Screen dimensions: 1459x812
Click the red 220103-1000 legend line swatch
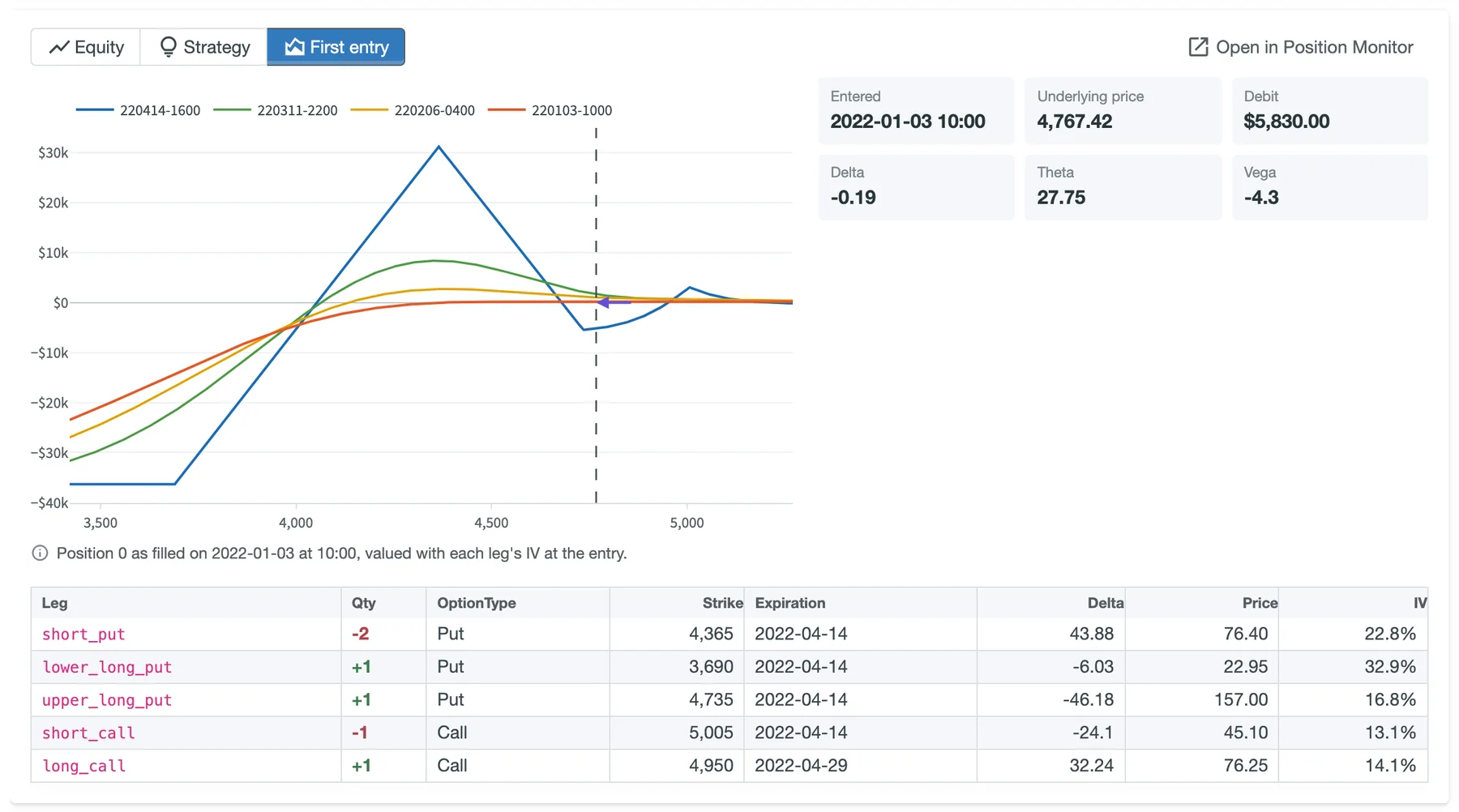point(507,110)
